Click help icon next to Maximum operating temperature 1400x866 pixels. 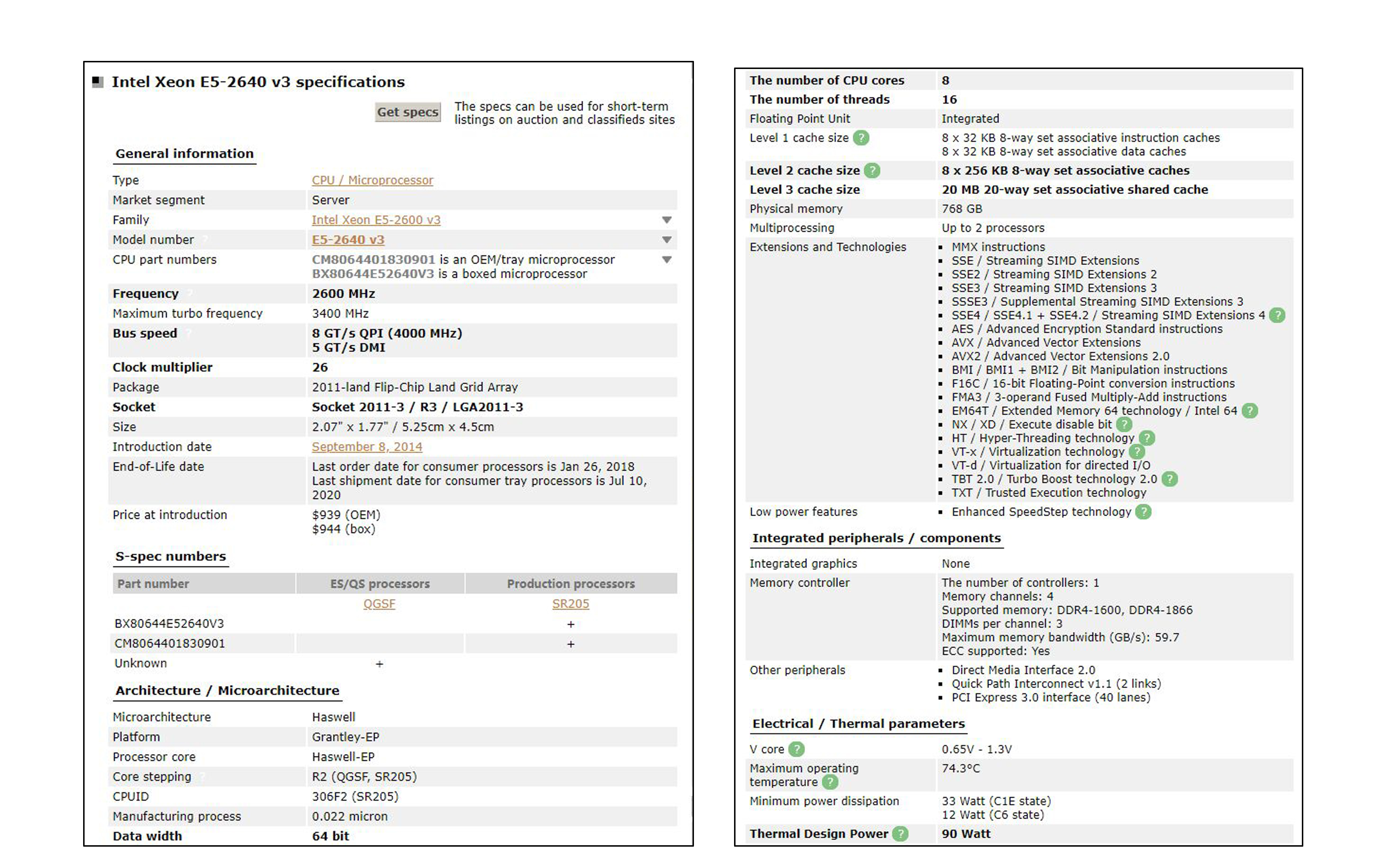(830, 782)
